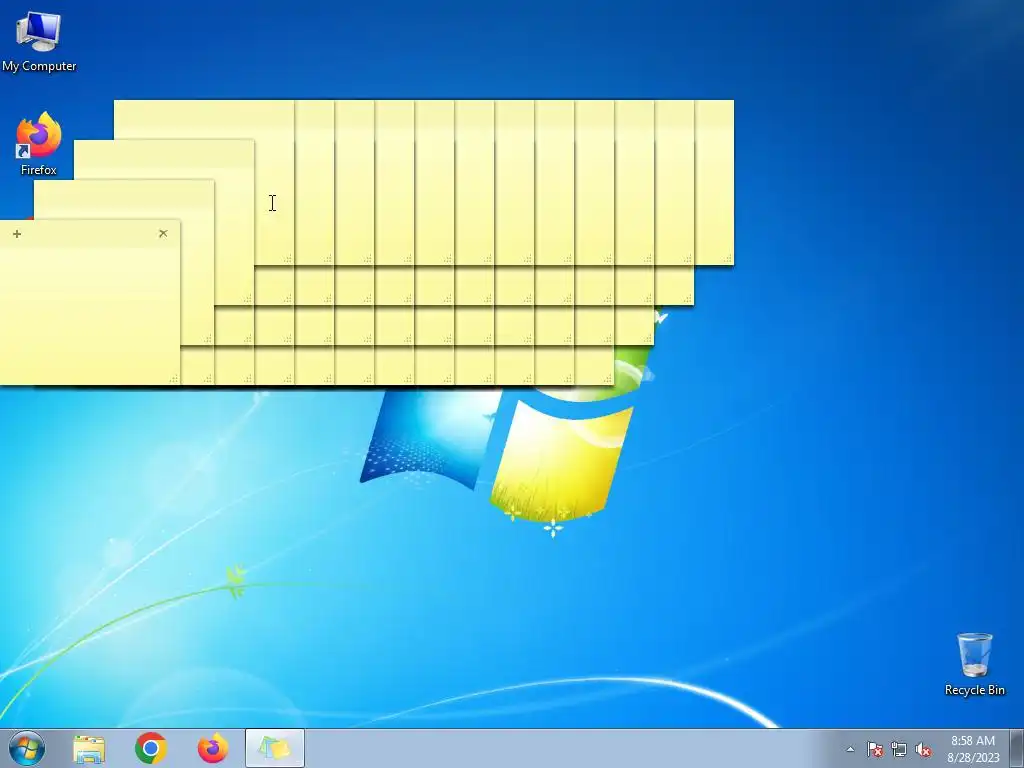Delete the front sticky note with the X
Screen dimensions: 1024x768
pos(163,233)
